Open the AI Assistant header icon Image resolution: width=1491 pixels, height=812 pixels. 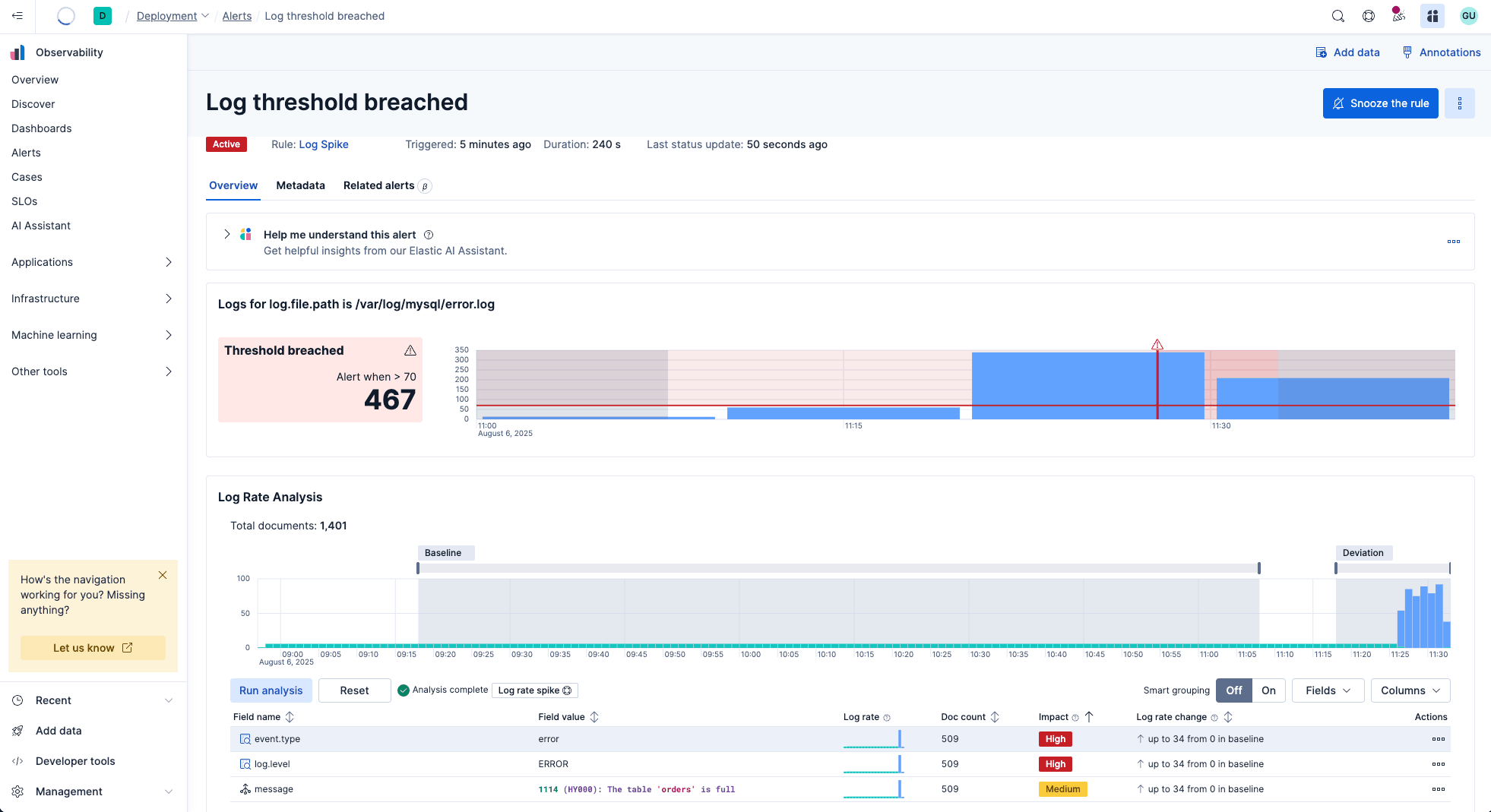tap(1432, 16)
